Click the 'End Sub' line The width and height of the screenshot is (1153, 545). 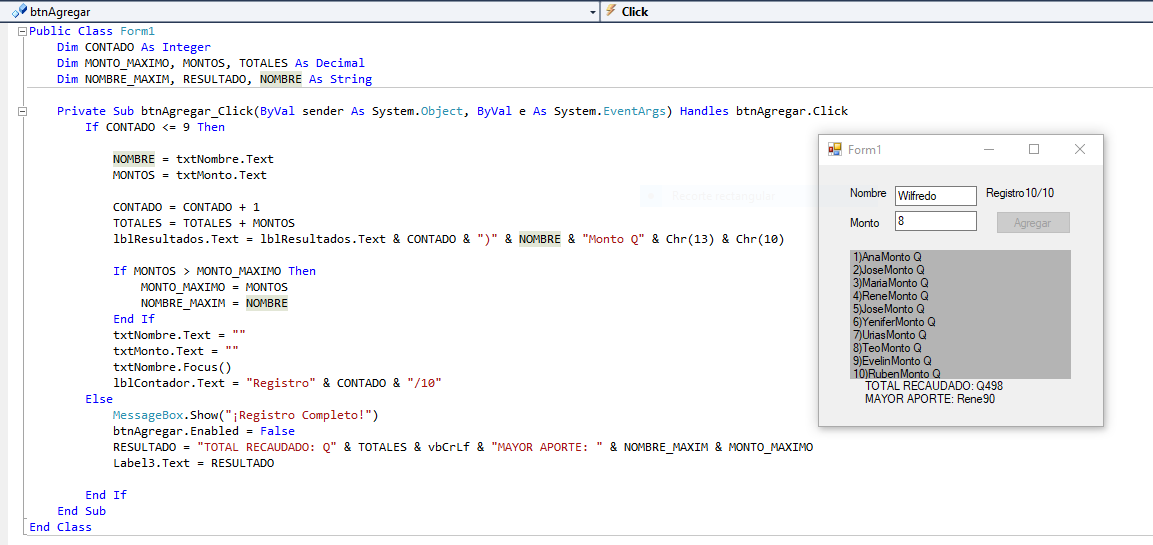coord(82,511)
